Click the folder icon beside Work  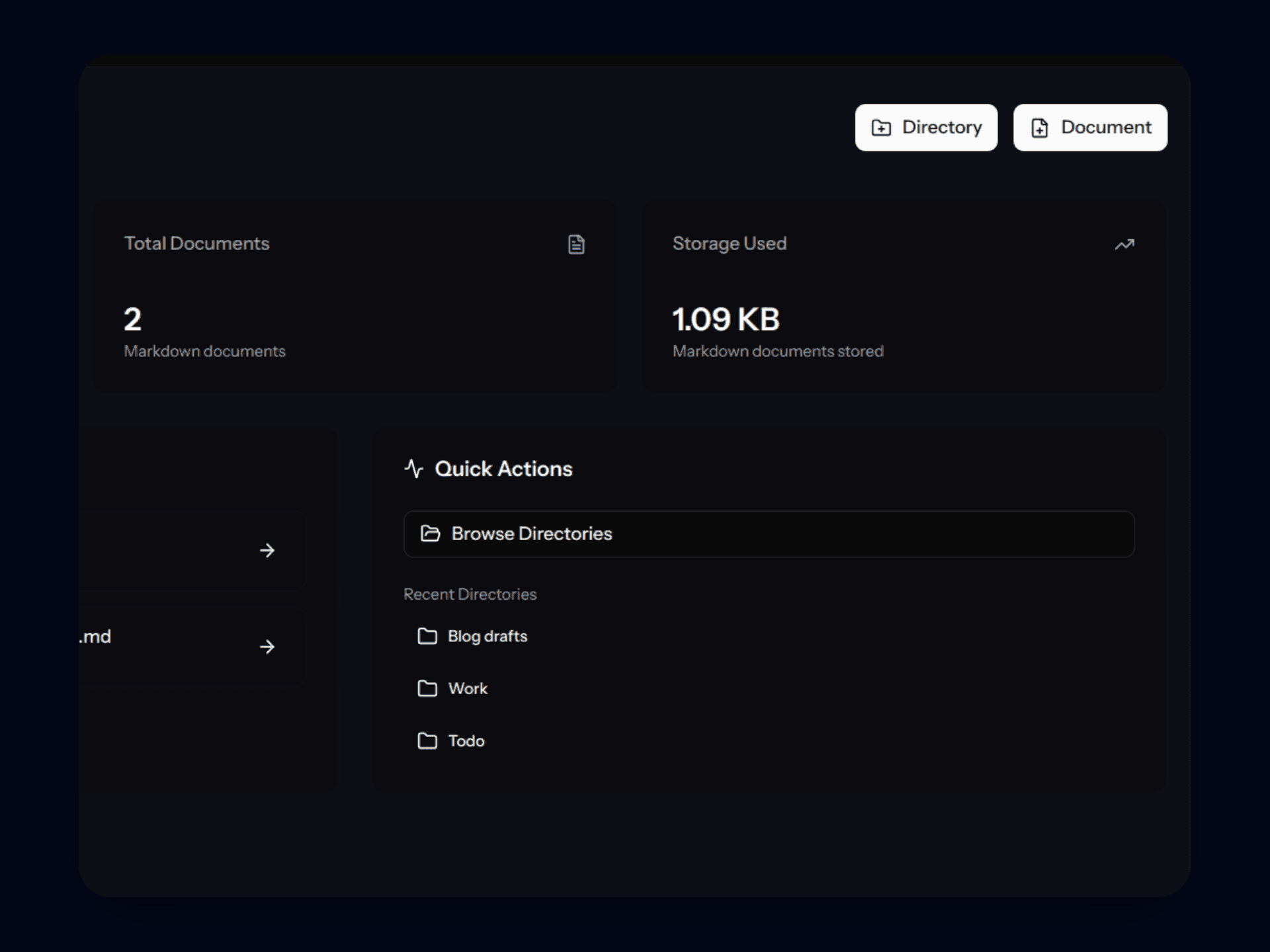point(427,689)
